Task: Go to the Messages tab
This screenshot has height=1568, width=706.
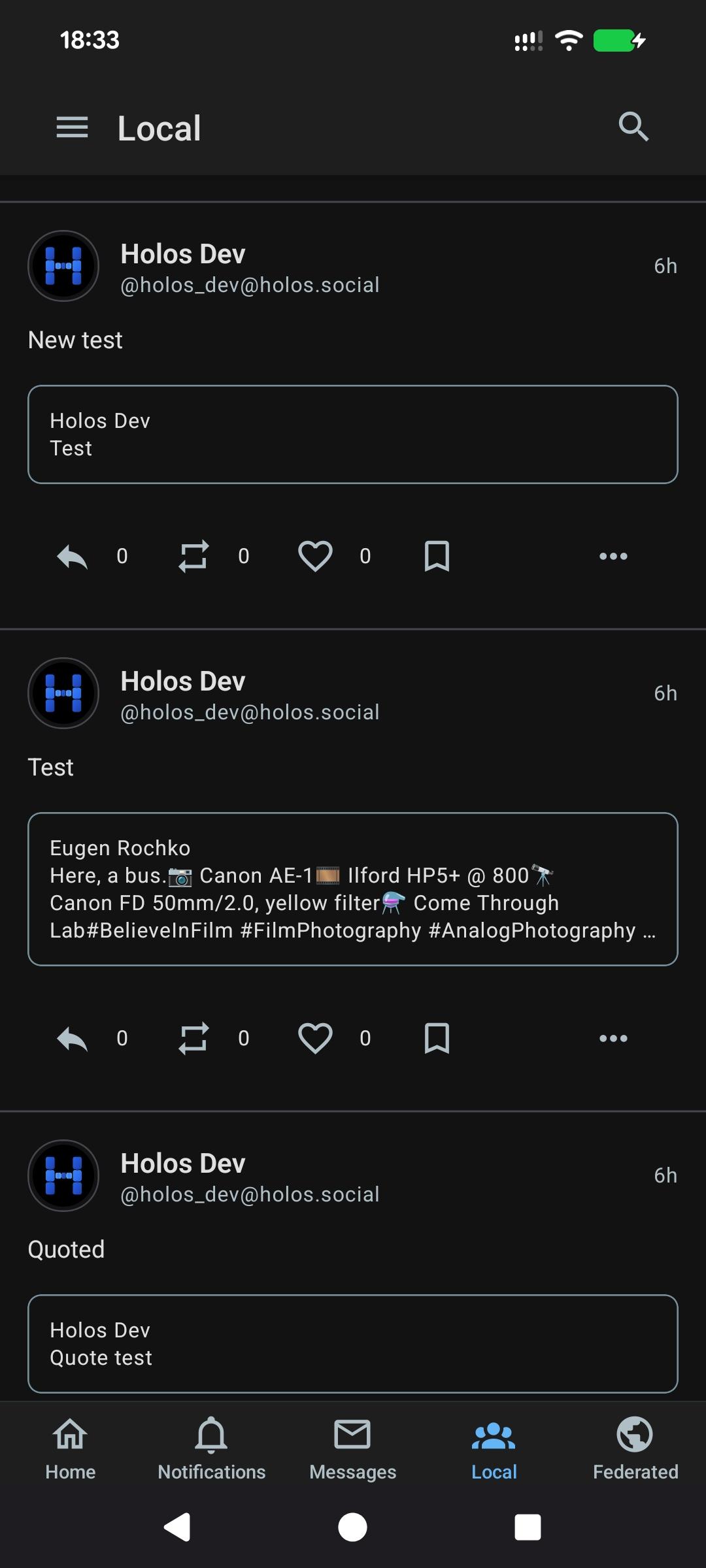Action: [x=353, y=1447]
